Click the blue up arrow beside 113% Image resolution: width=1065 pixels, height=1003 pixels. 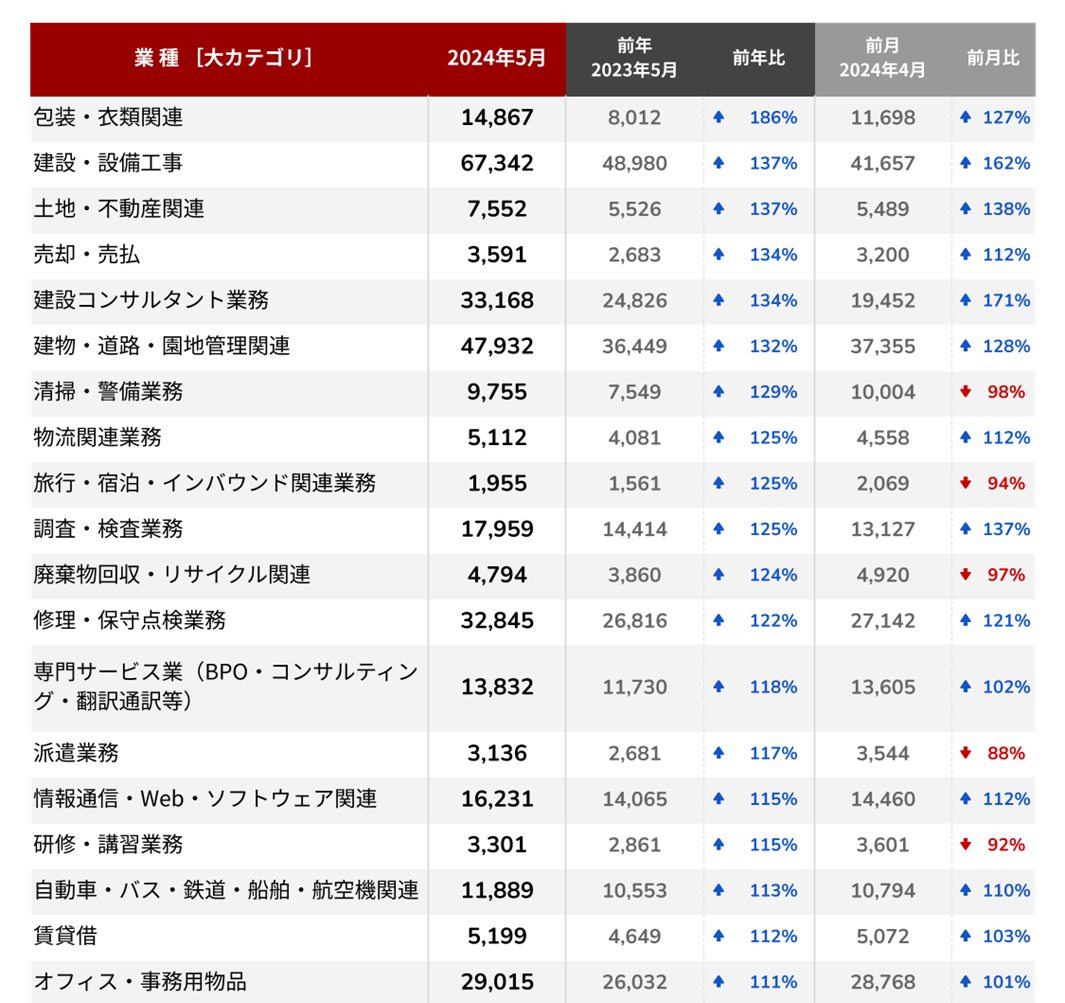click(x=719, y=890)
